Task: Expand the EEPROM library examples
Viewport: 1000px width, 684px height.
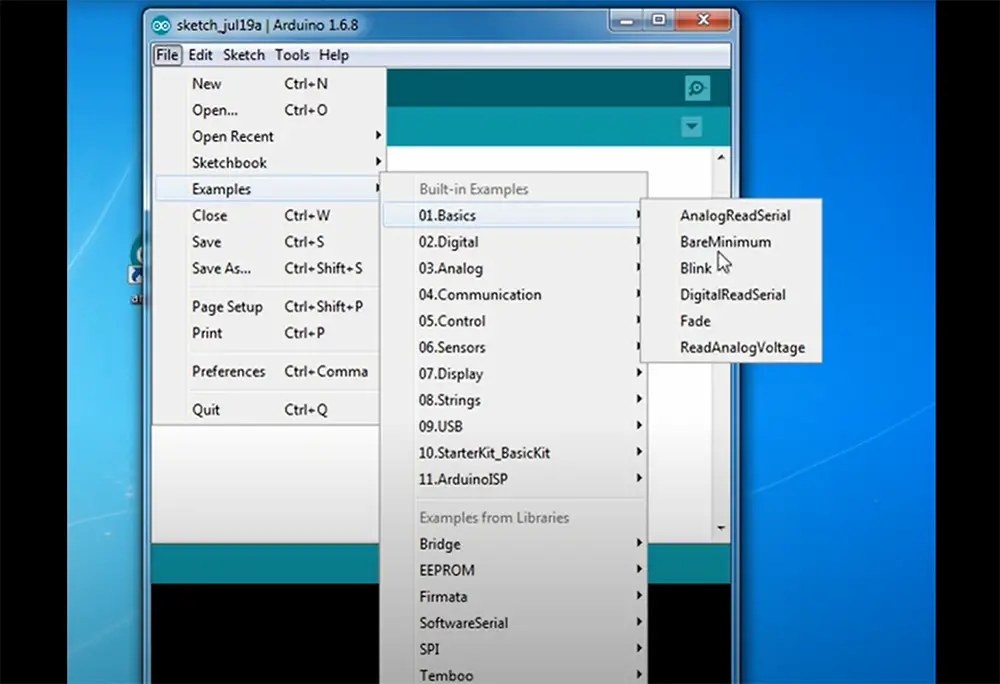Action: (x=514, y=570)
